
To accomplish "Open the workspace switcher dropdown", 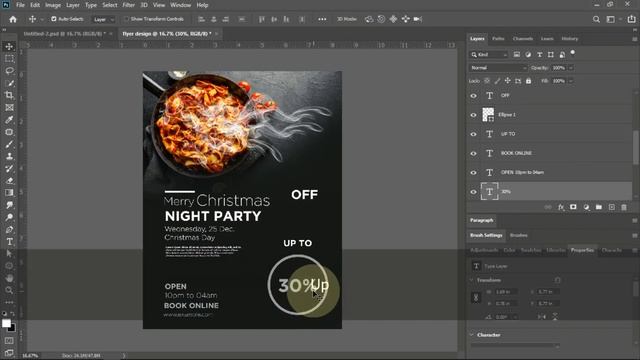I will pyautogui.click(x=613, y=19).
